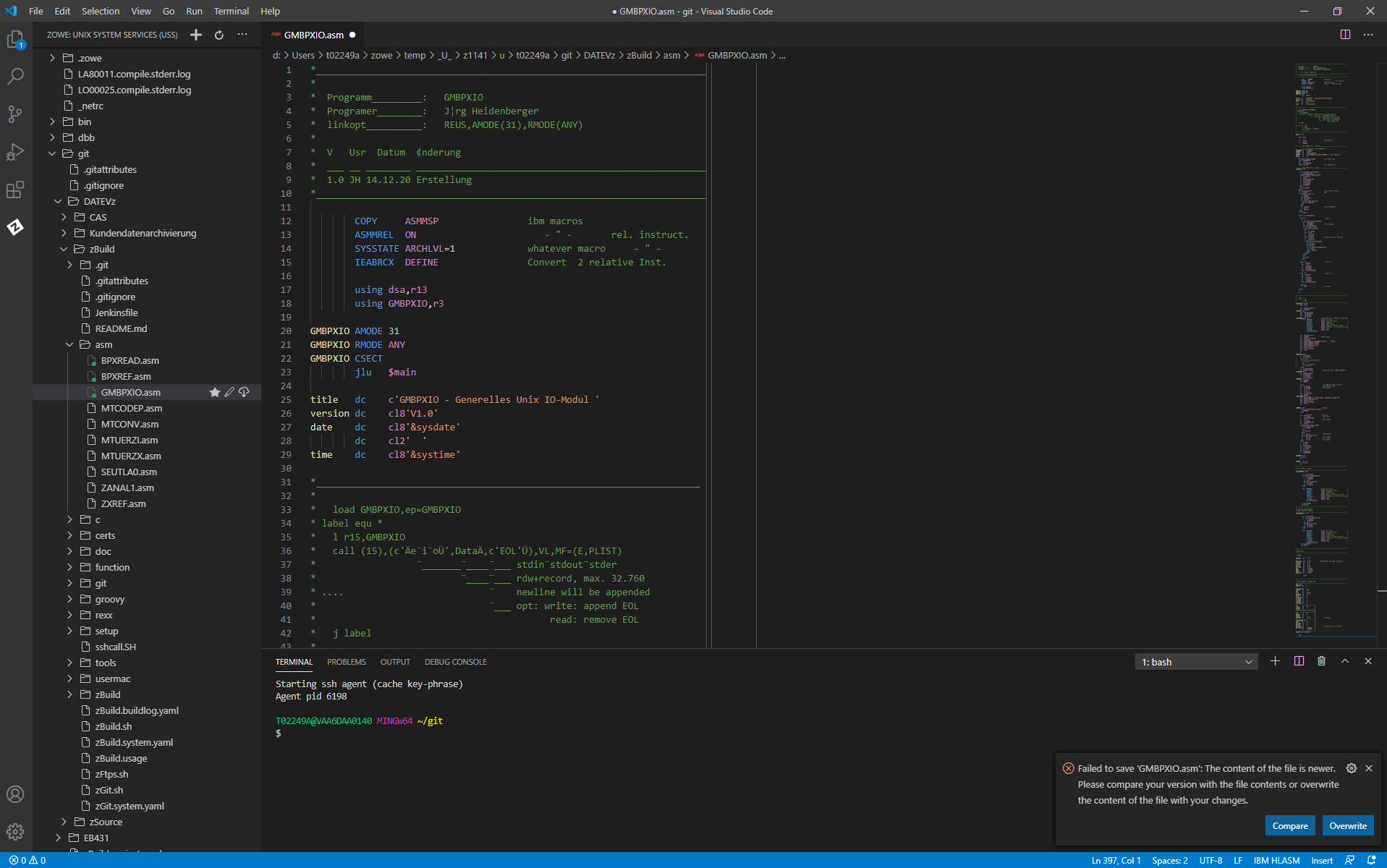Switch to the DEBUG CONSOLE tab
Screen dimensions: 1387x868
[x=456, y=662]
